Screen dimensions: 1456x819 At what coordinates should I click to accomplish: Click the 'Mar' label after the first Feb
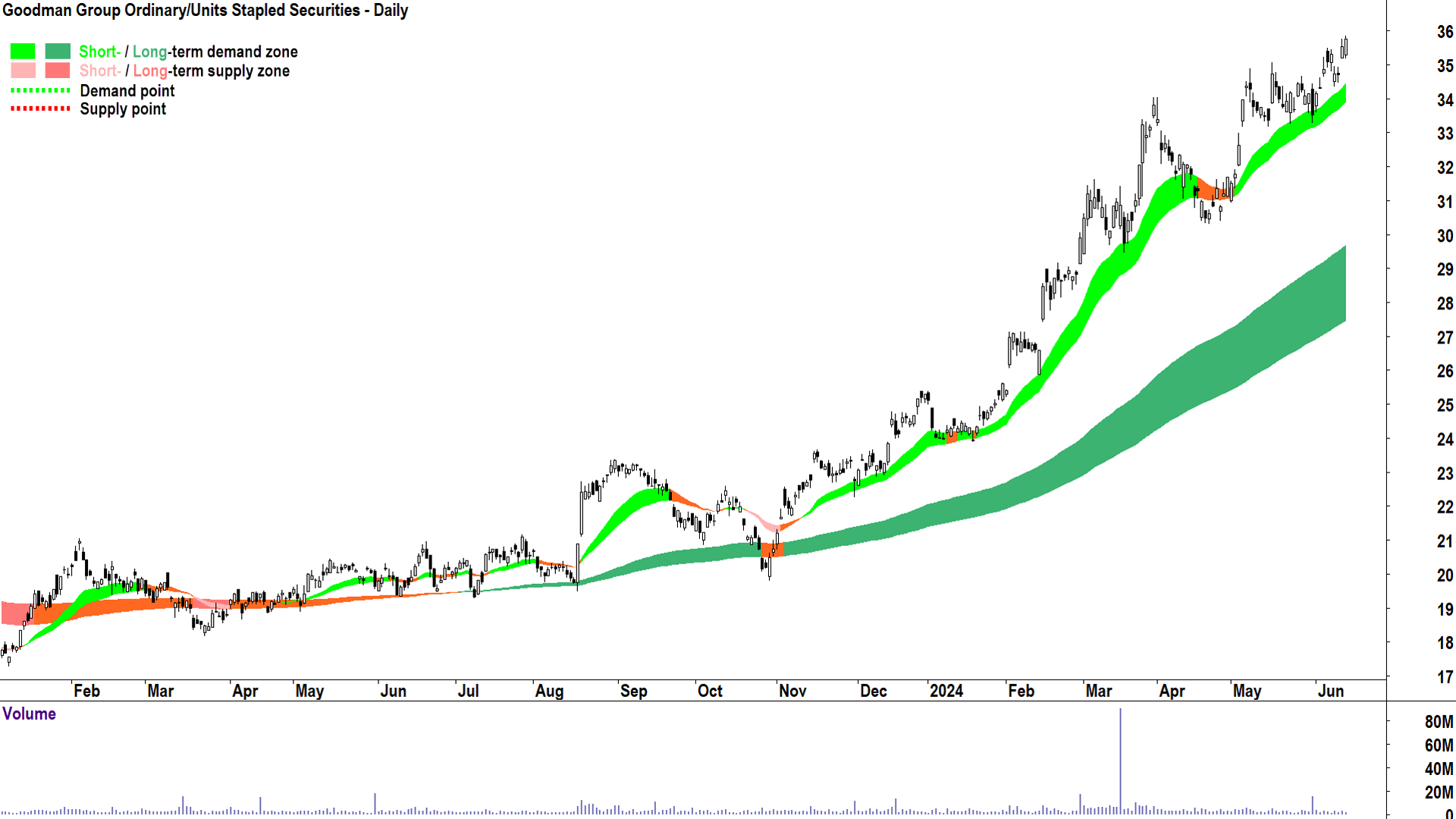160,691
